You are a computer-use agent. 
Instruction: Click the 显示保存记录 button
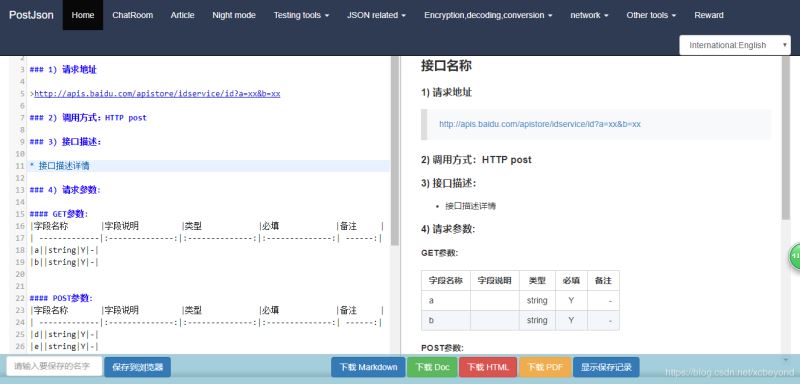pos(606,367)
